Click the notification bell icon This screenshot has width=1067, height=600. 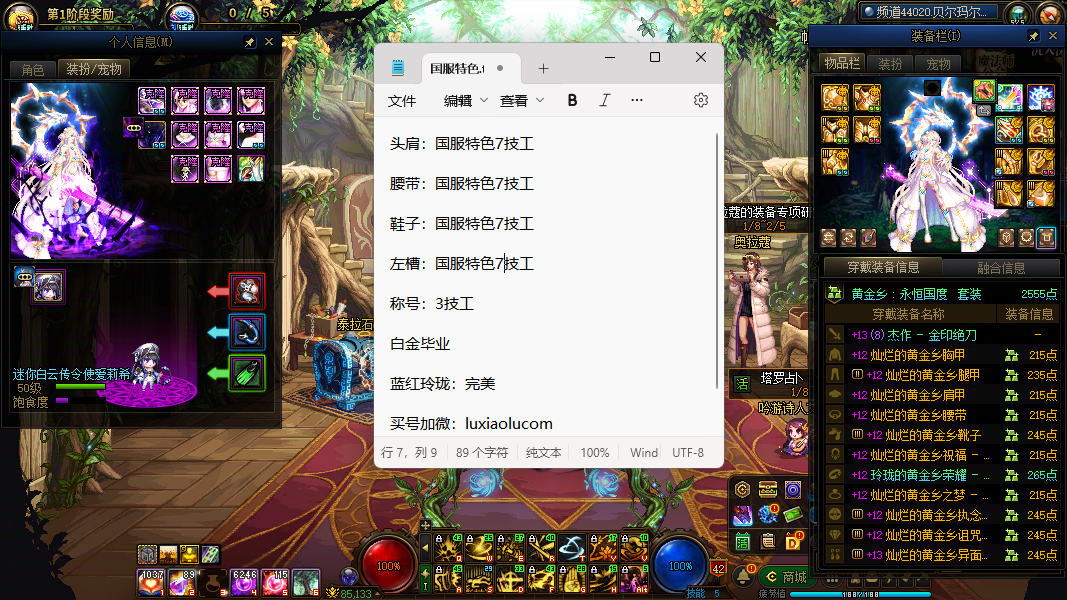click(744, 576)
